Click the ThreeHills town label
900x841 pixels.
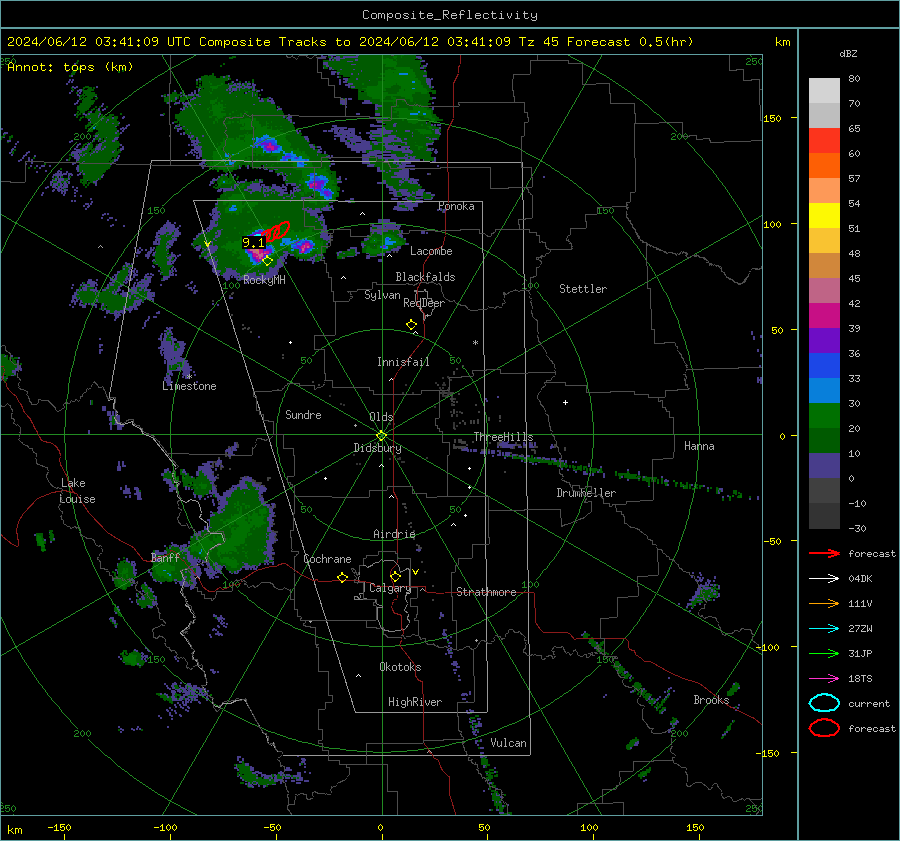click(503, 437)
